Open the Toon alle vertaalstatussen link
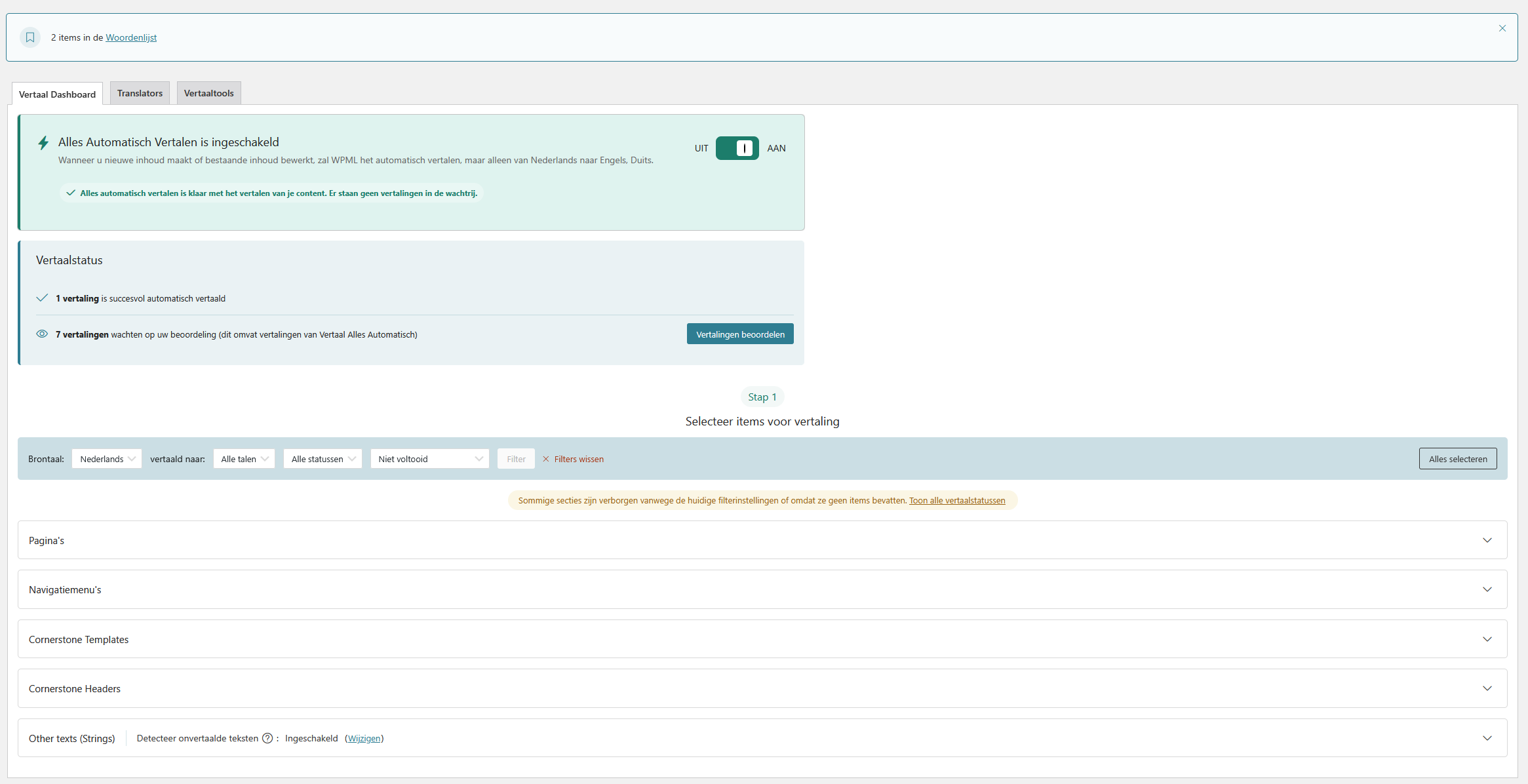 click(956, 500)
